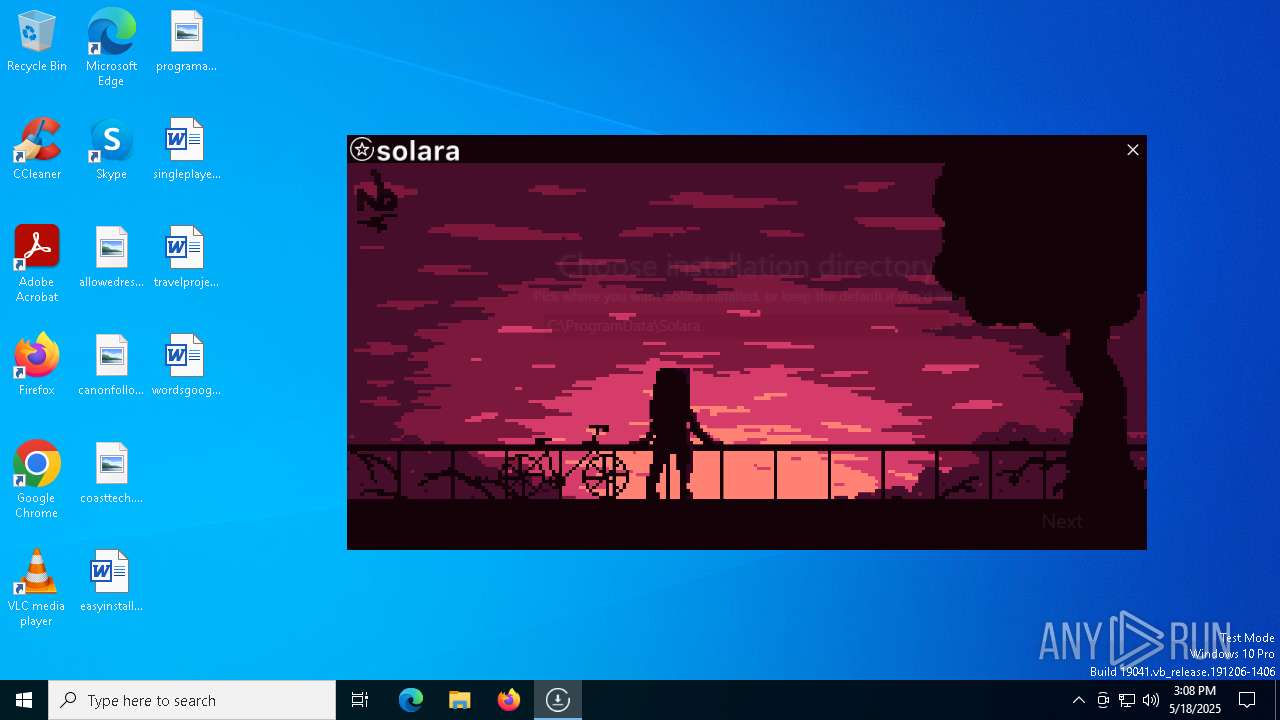Open the Action Center notifications icon
The image size is (1280, 720).
1248,700
